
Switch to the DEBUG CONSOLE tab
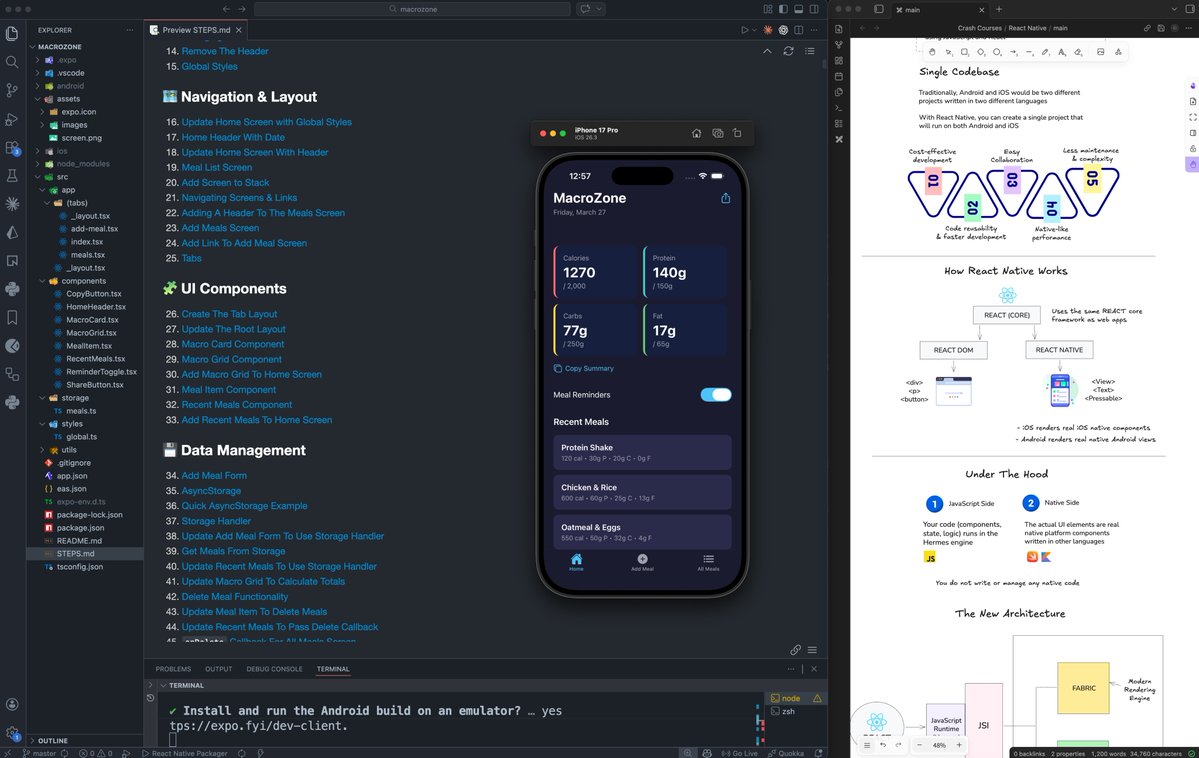[275, 669]
